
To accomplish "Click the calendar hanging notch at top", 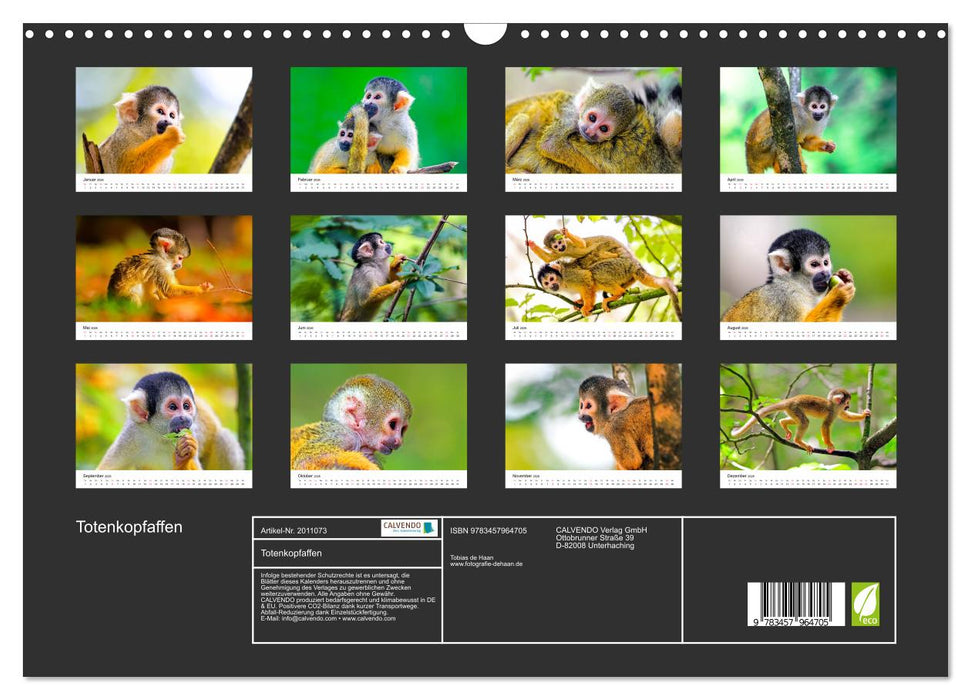I will pyautogui.click(x=485, y=34).
